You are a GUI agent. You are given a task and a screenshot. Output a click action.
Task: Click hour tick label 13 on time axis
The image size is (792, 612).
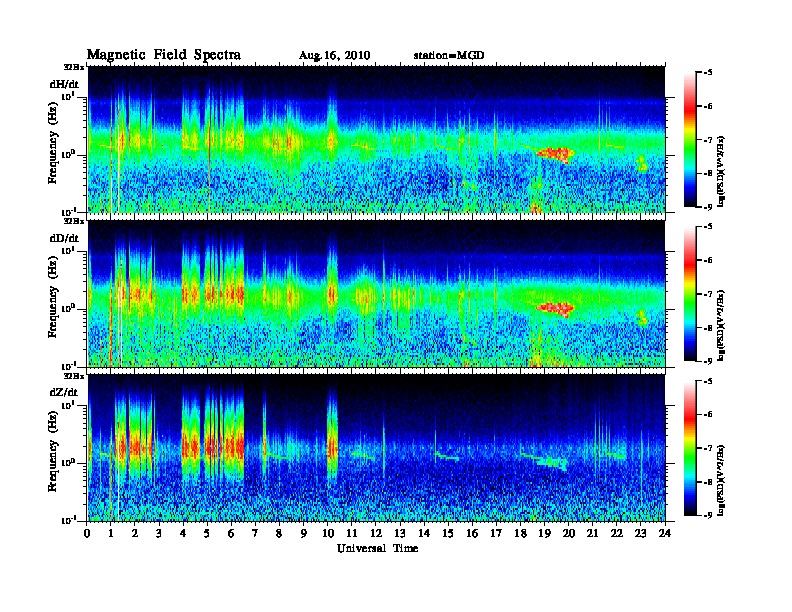coord(400,534)
